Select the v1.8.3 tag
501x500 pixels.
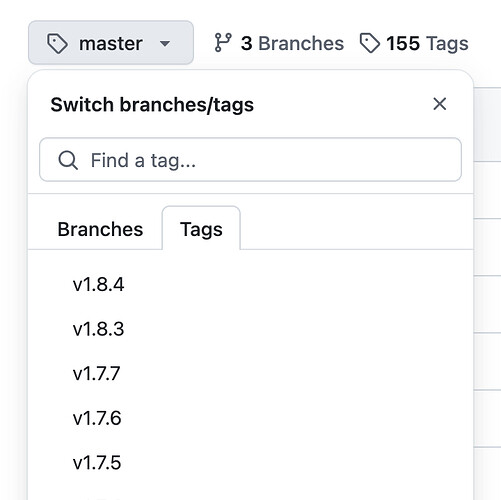click(250, 329)
